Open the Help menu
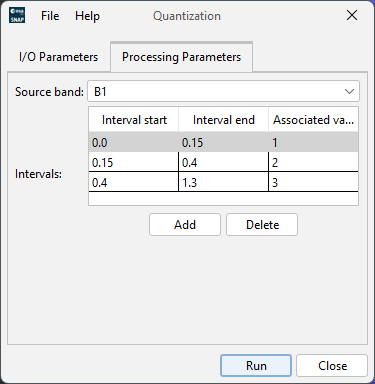375x384 pixels. [x=87, y=16]
